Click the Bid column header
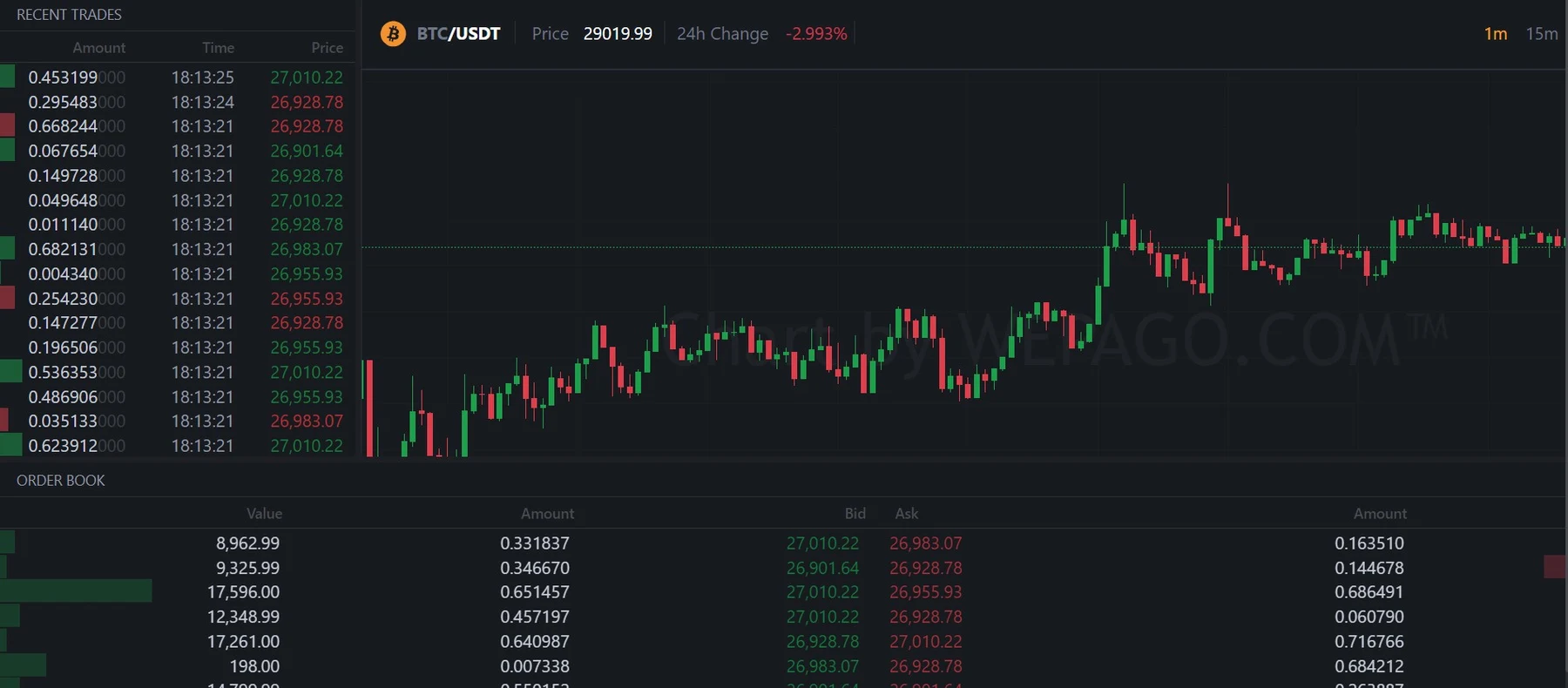Screen dimensions: 1568x688 (x=855, y=514)
